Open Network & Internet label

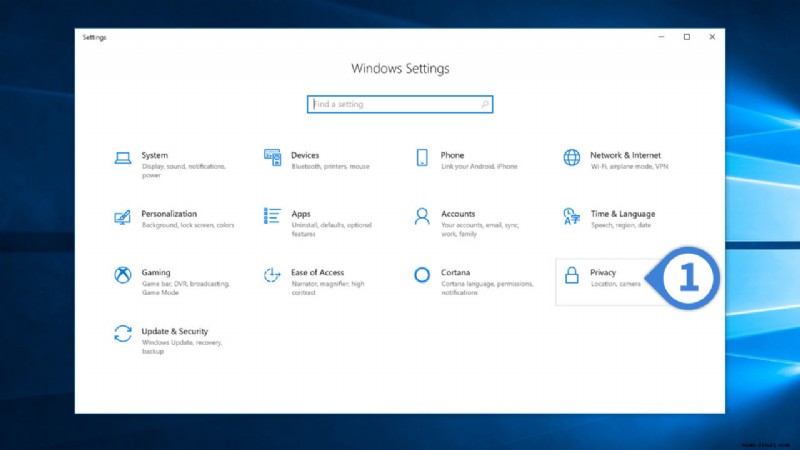tap(626, 155)
